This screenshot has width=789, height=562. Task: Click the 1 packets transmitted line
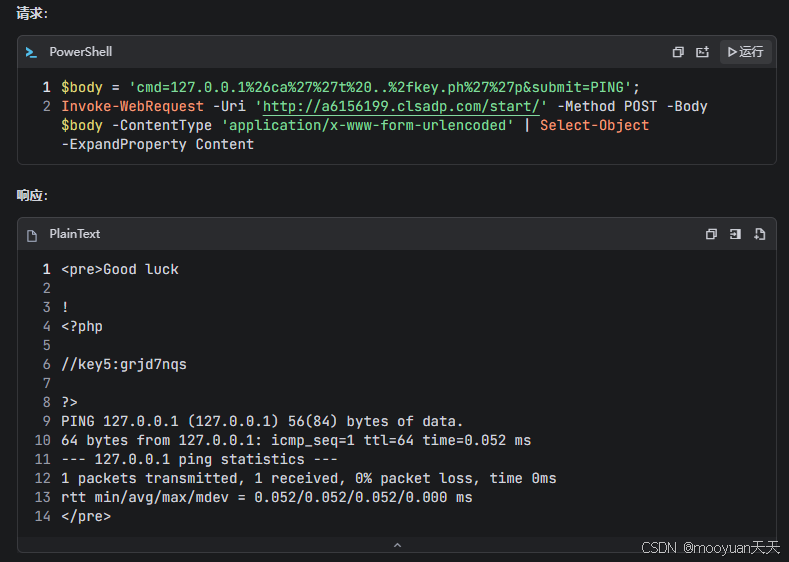click(308, 478)
